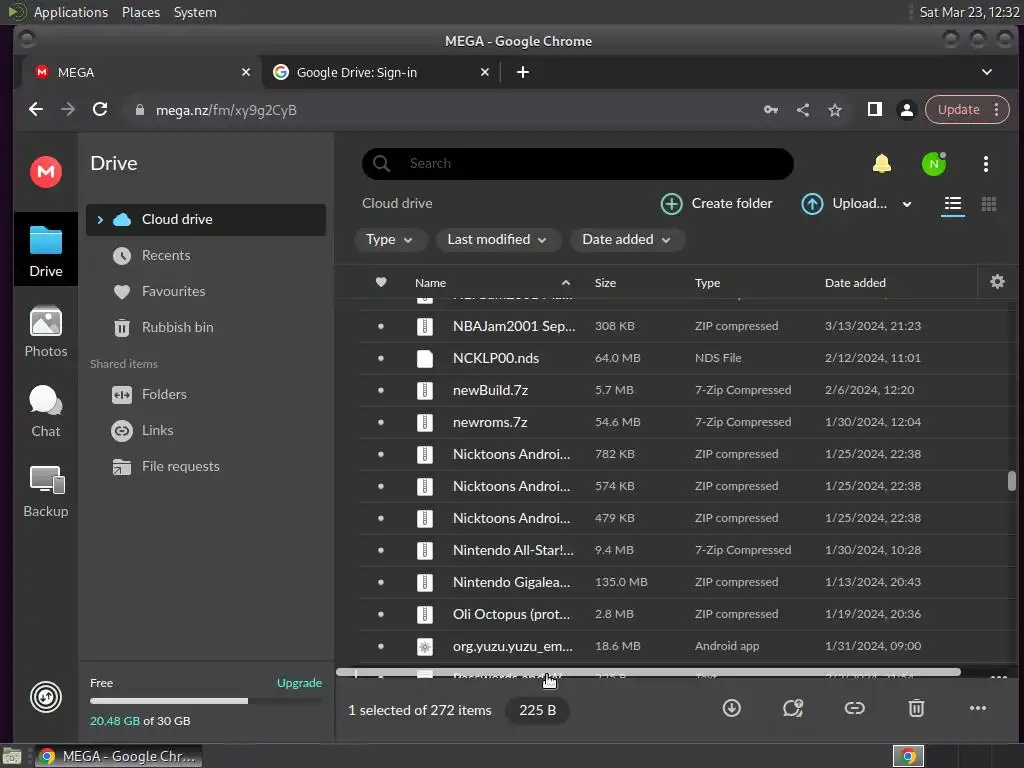1024x768 pixels.
Task: Get link for selected item
Action: point(854,708)
